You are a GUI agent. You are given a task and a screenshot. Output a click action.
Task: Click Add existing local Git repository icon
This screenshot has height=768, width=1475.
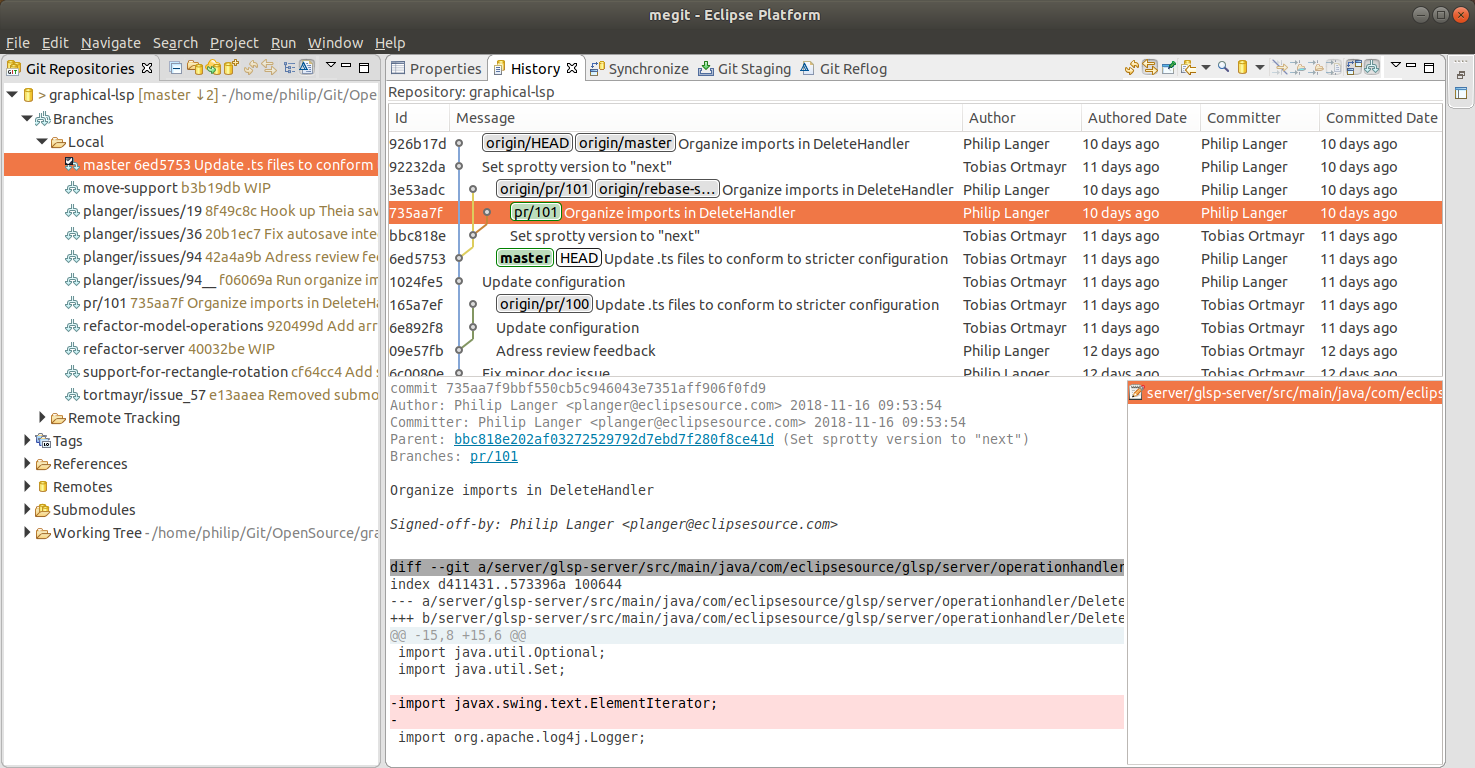click(195, 68)
